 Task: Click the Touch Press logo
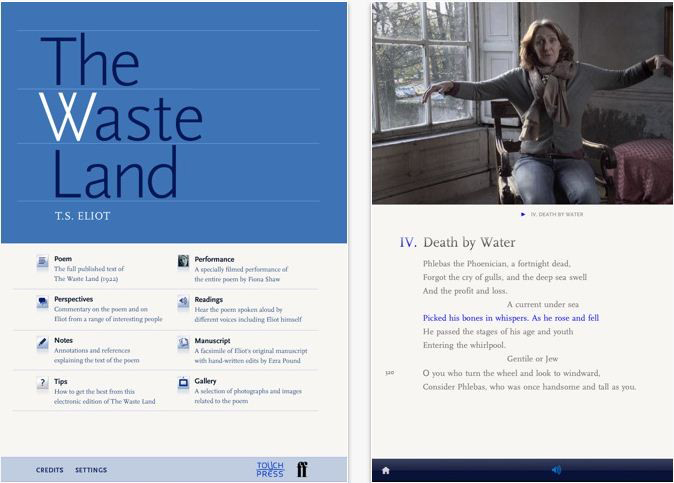point(270,470)
